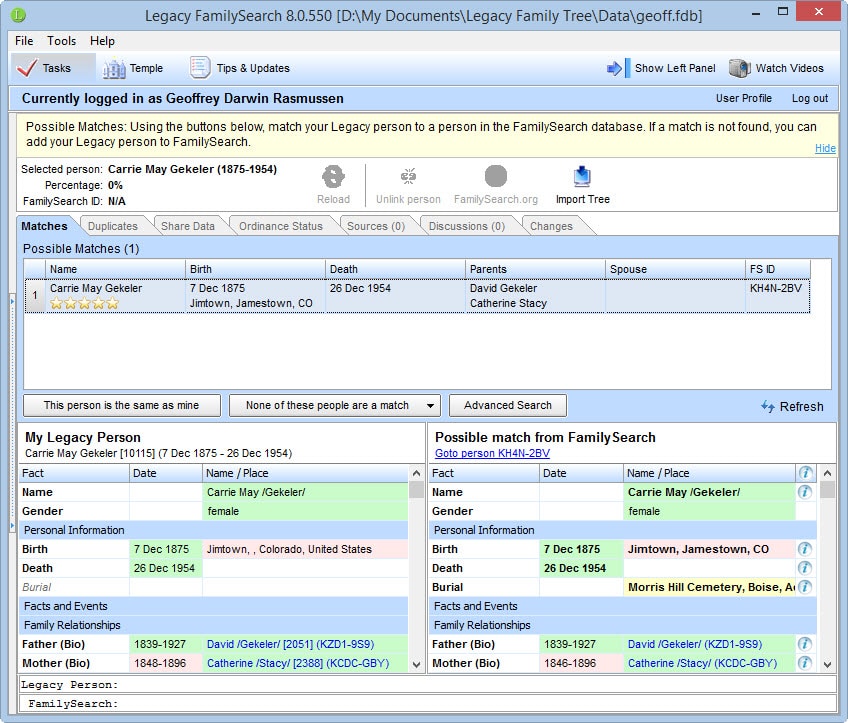Click info icon for FamilySearch Burial row
Screen dimensions: 848x723
coord(805,587)
